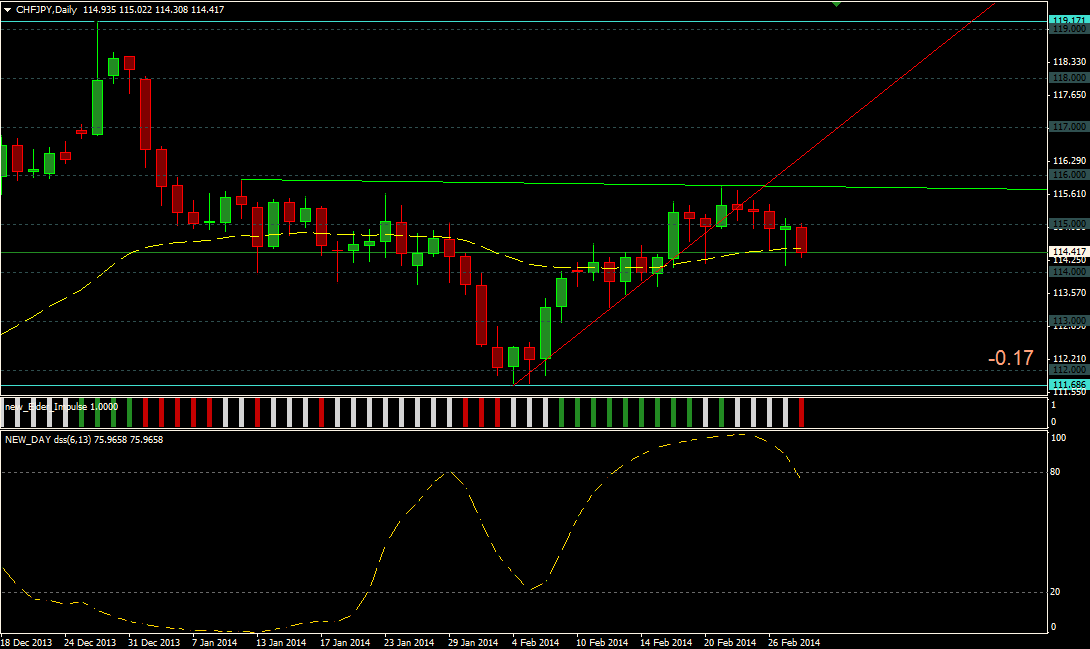The width and height of the screenshot is (1090, 649).
Task: Open the chart menu triangle beside CHFJPY,Daily
Action: click(x=8, y=10)
